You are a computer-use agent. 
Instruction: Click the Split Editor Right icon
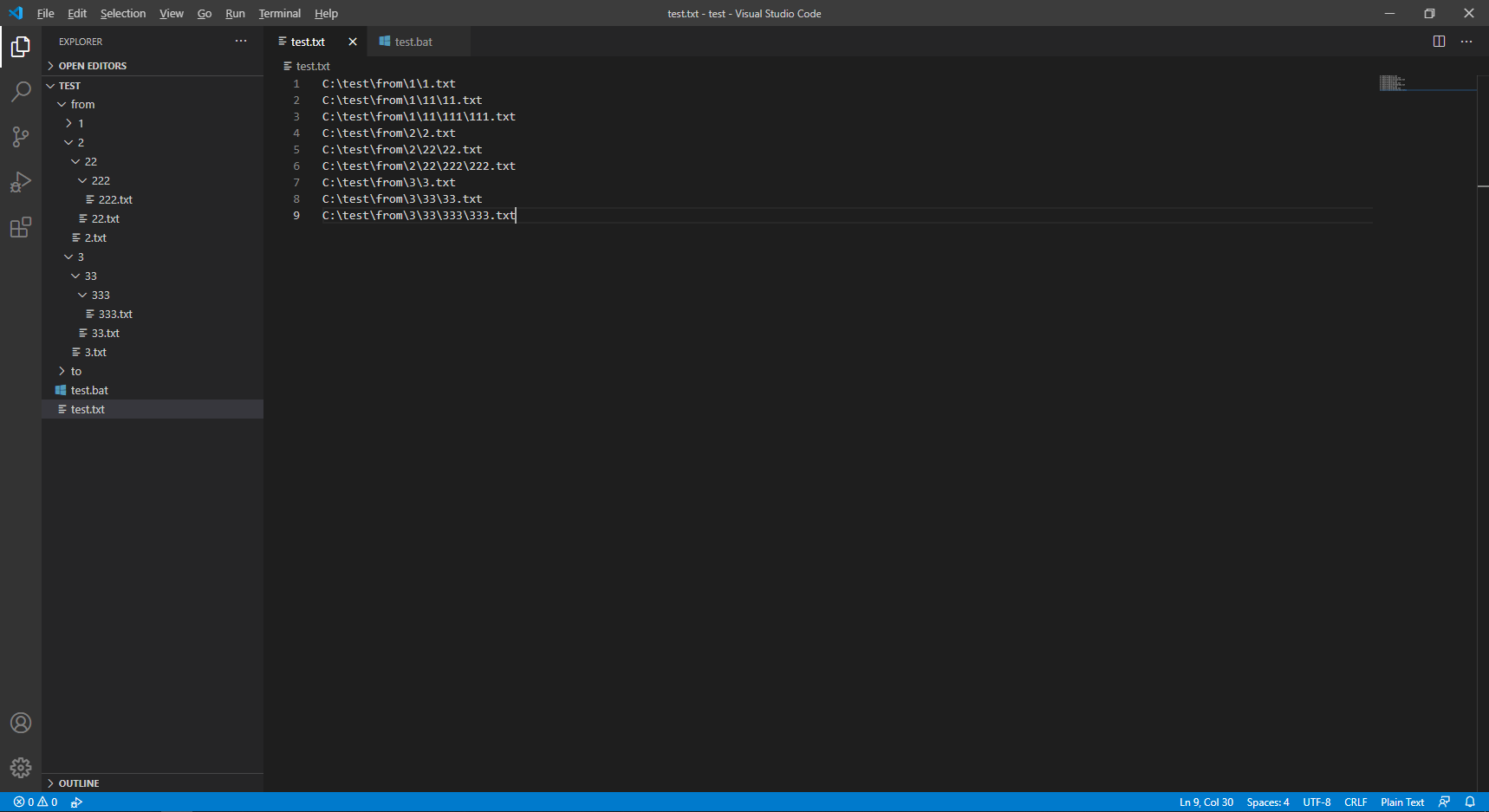pos(1439,42)
